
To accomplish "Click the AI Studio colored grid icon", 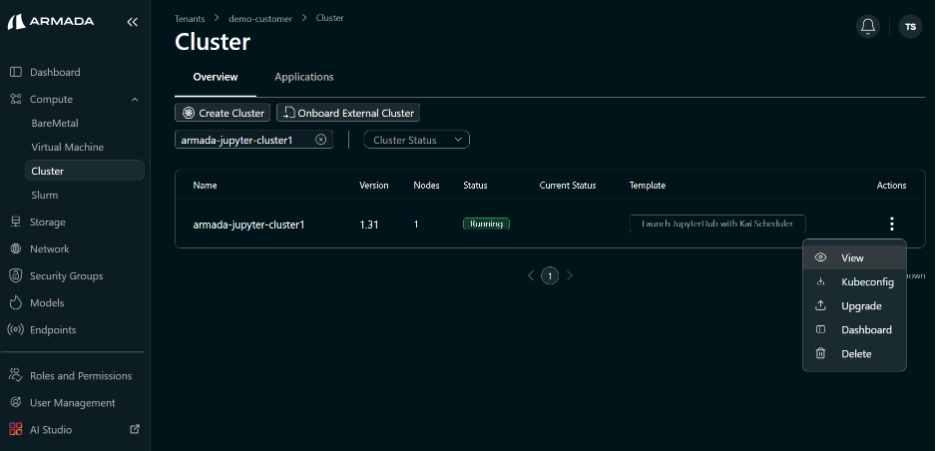I will pos(16,430).
